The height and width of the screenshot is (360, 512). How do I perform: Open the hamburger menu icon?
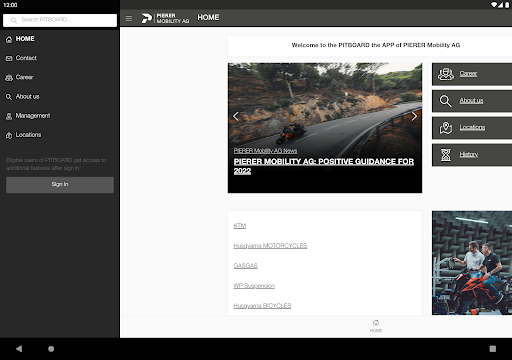pos(129,18)
